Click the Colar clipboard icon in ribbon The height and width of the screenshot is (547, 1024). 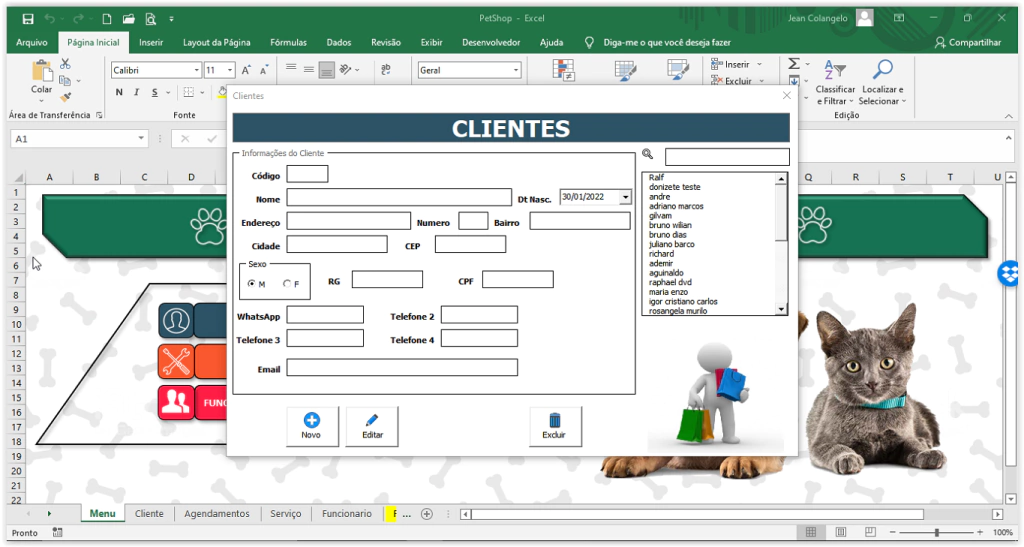coord(41,72)
